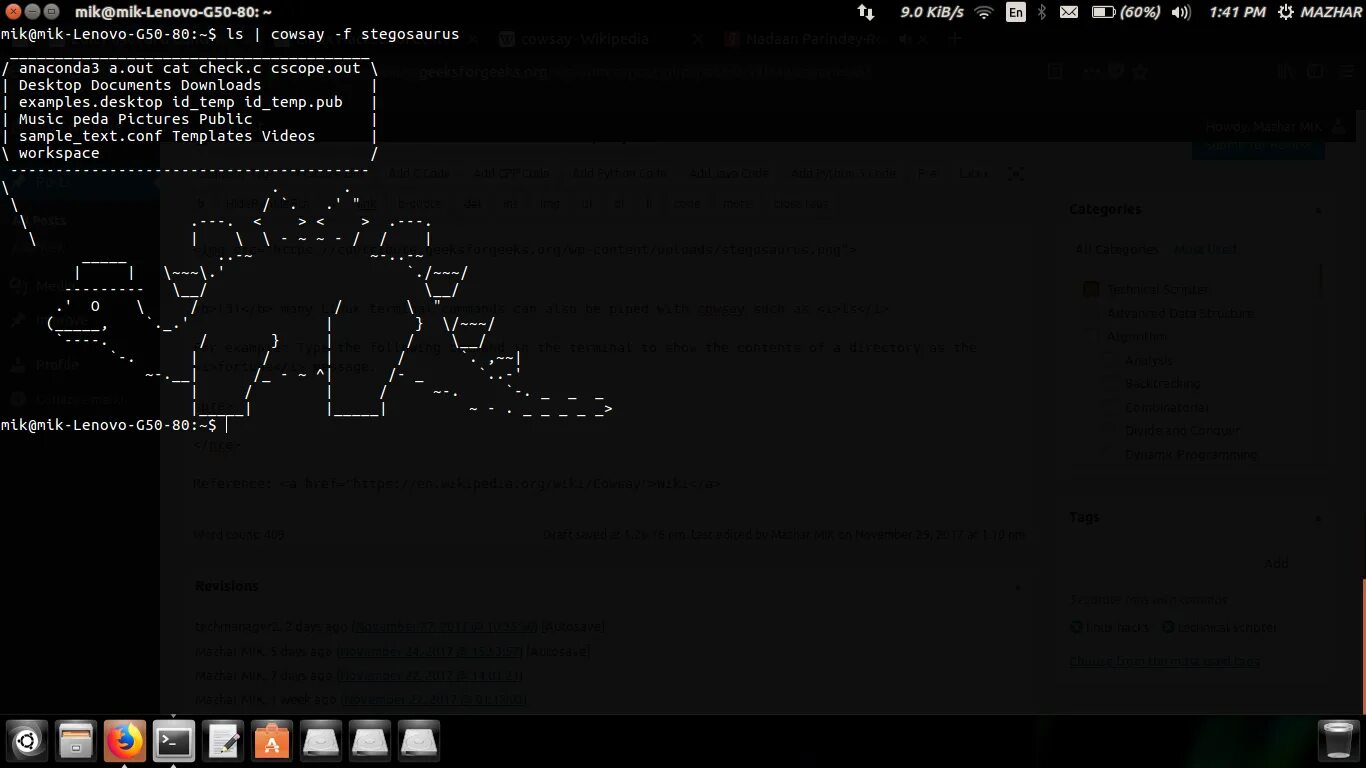
Task: Show the calendar from the 1:41 PM clock
Action: tap(1237, 12)
